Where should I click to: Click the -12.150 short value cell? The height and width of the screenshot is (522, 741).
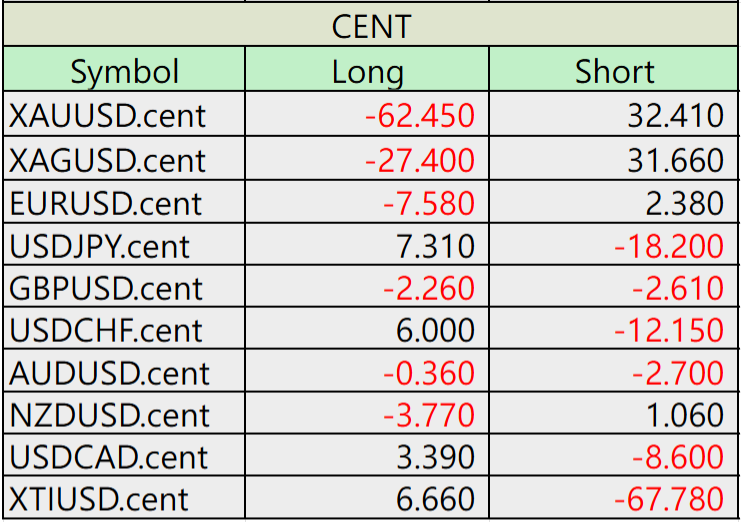[613, 328]
